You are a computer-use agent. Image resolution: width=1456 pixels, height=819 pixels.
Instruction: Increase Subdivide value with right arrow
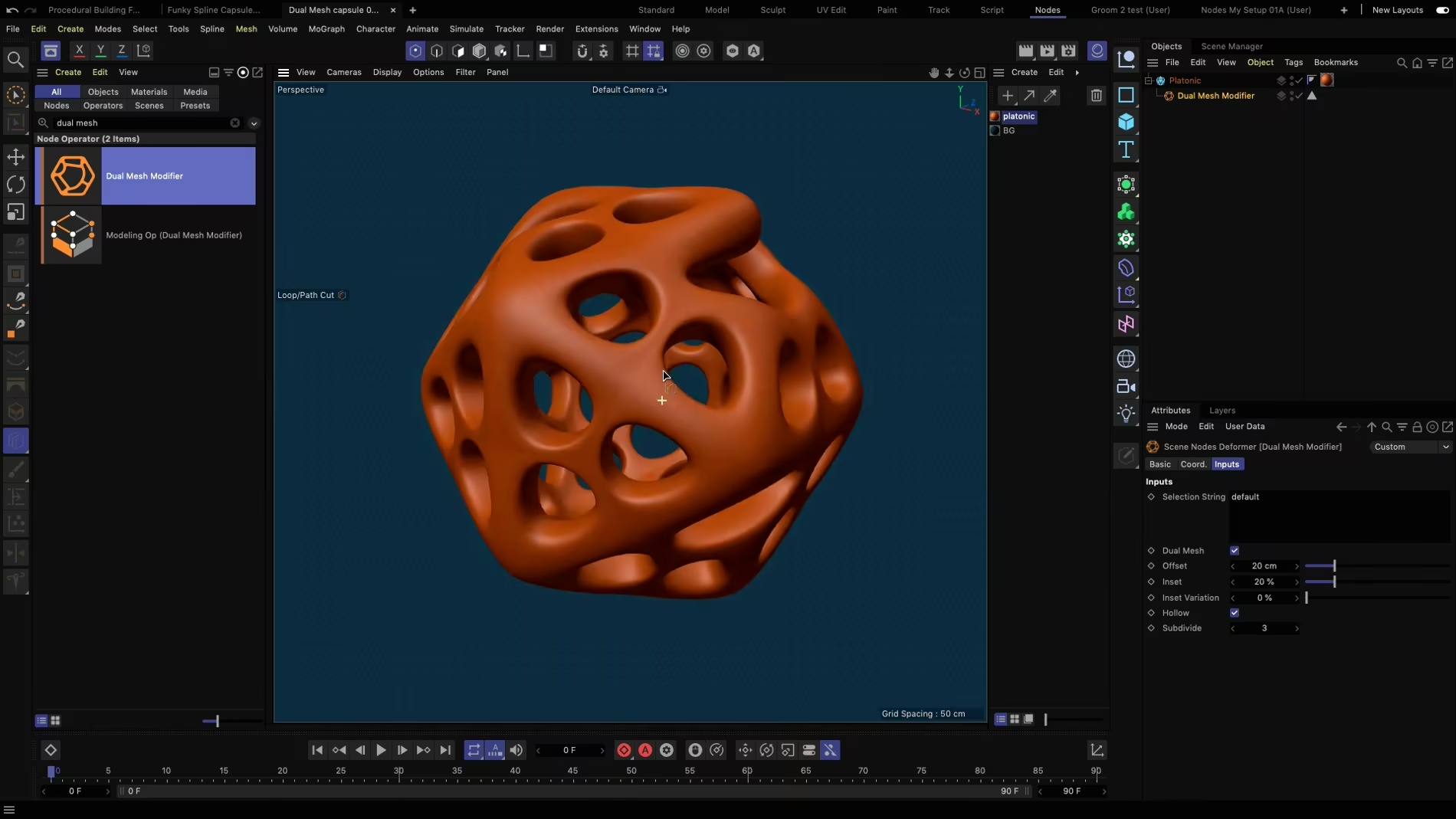1297,629
